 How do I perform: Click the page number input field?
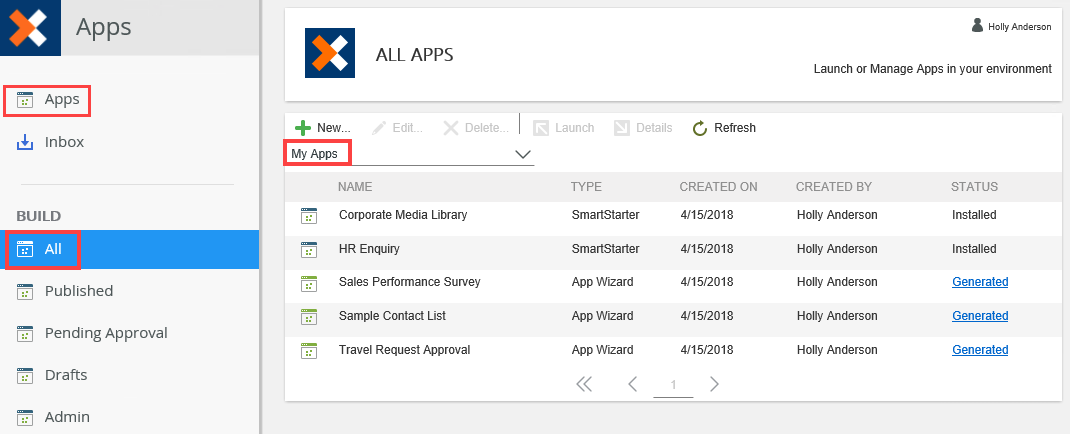tap(673, 385)
